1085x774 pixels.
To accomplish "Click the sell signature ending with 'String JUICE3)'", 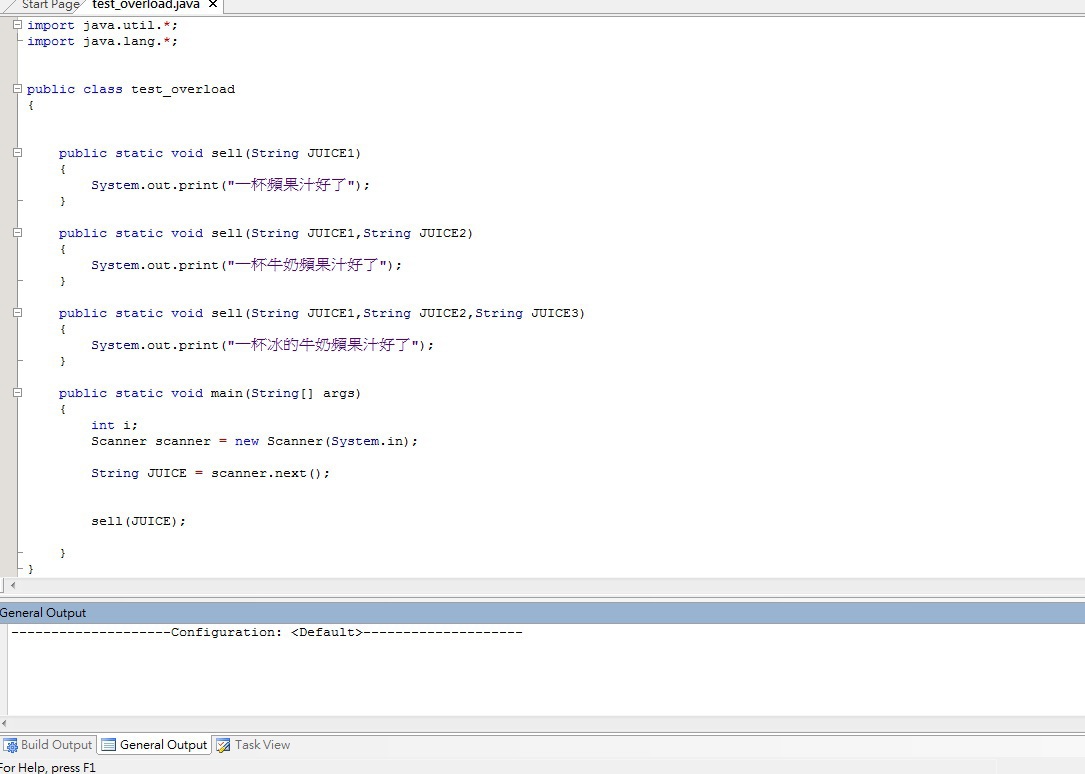I will (322, 313).
